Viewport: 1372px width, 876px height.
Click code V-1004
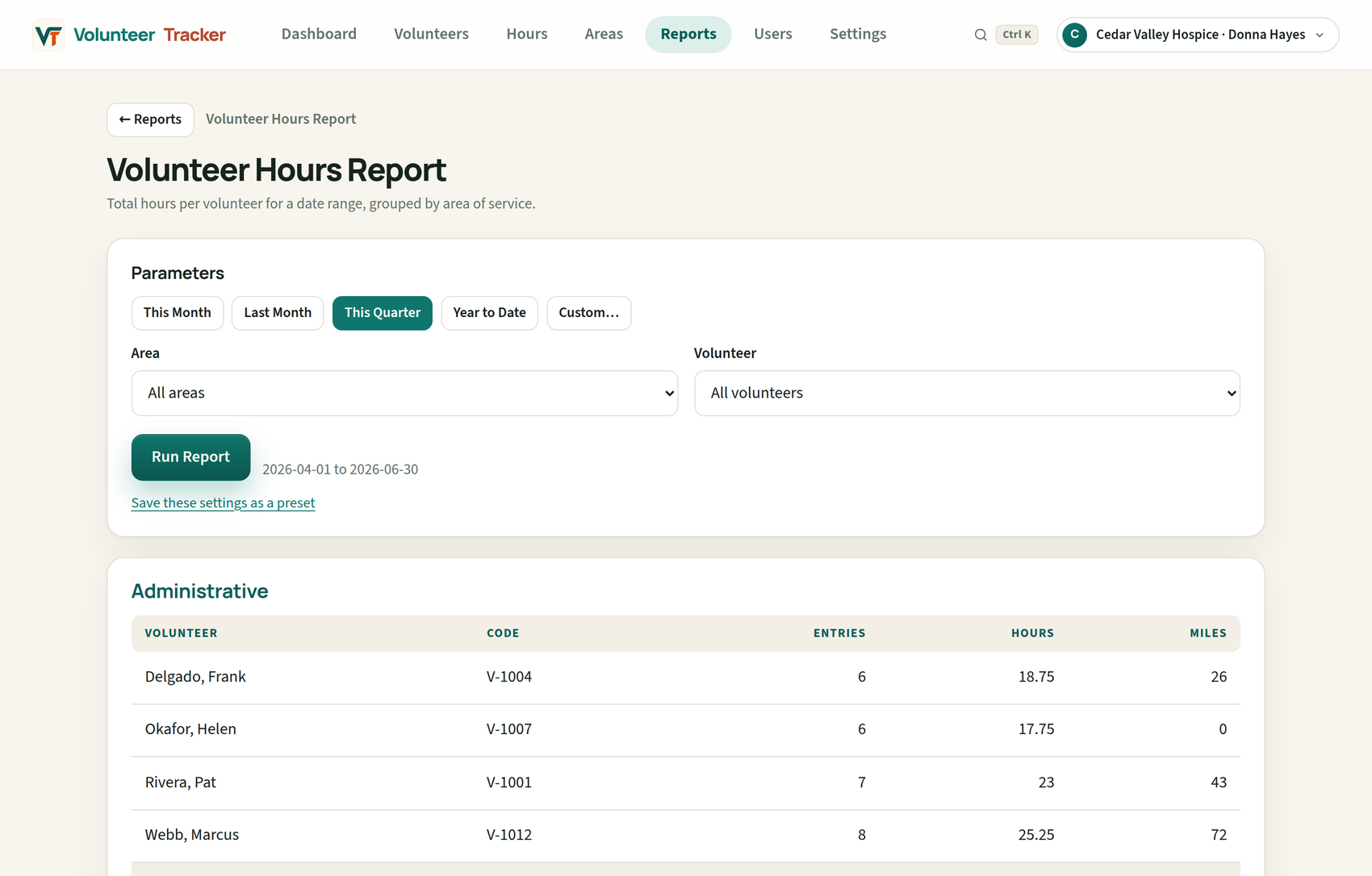(509, 677)
